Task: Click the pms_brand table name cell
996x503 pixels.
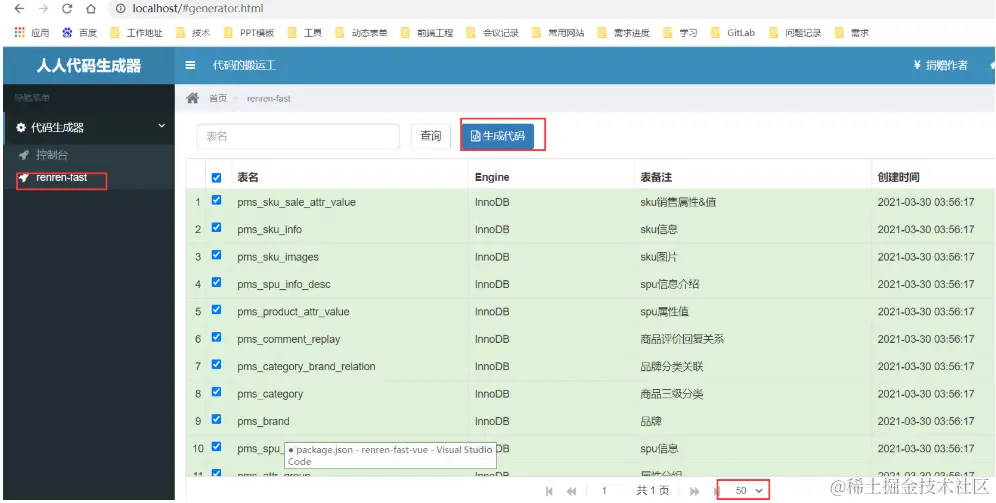Action: click(263, 421)
